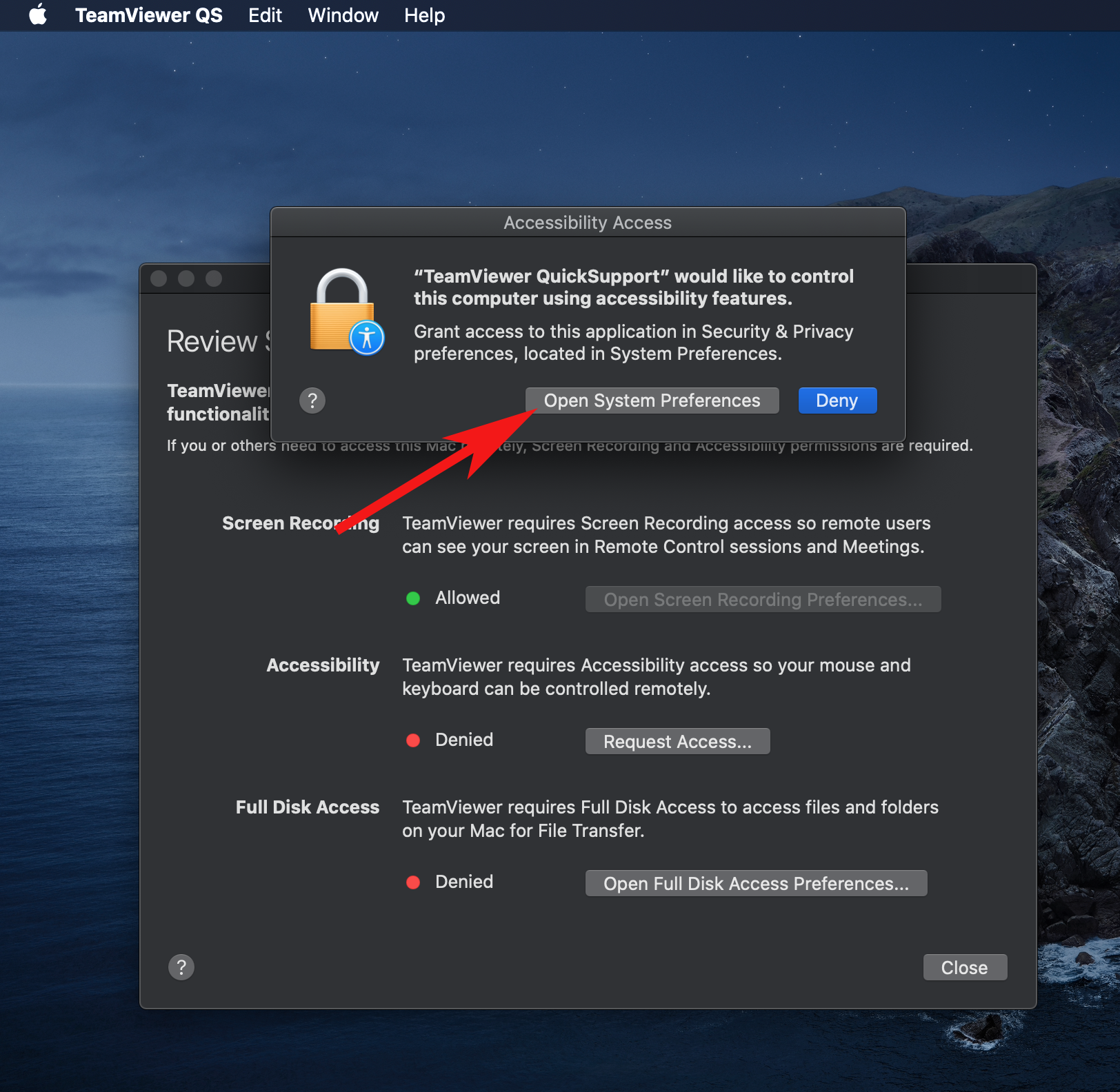Viewport: 1120px width, 1092px height.
Task: Click the lock accessibility icon in dialog
Action: 346,312
